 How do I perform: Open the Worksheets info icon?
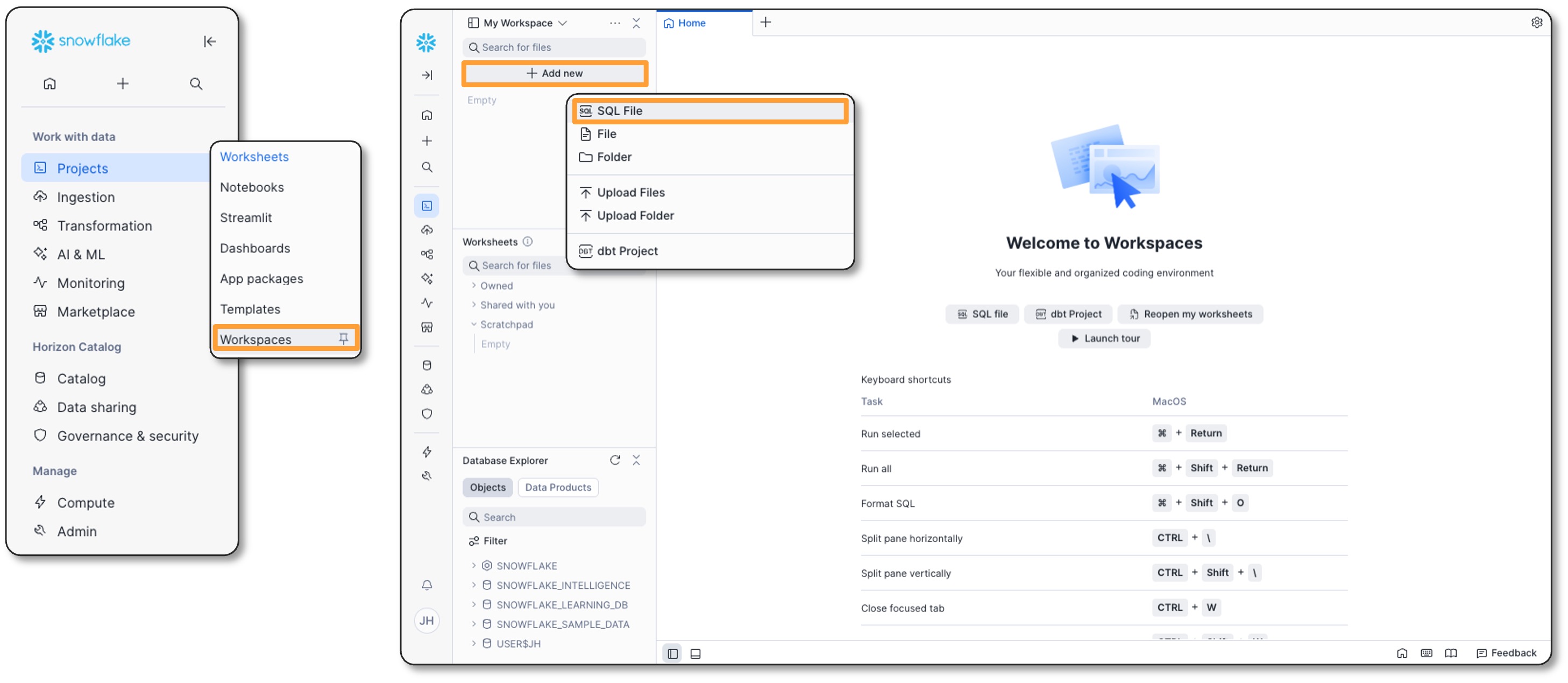[528, 241]
